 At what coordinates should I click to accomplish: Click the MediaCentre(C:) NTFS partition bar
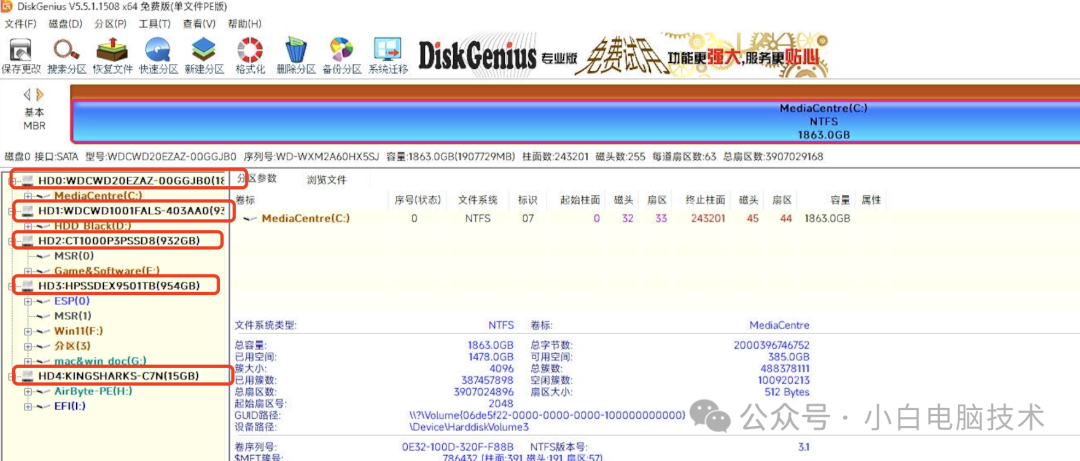[x=575, y=121]
